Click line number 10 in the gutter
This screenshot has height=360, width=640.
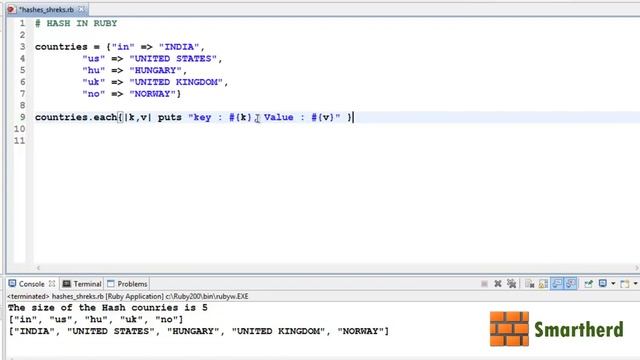click(x=19, y=129)
